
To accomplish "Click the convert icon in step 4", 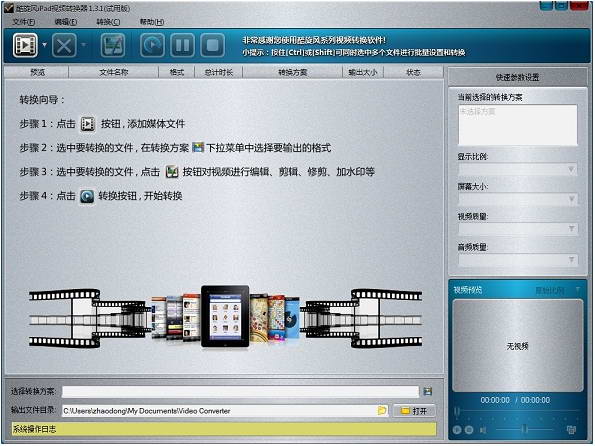I will coord(87,196).
